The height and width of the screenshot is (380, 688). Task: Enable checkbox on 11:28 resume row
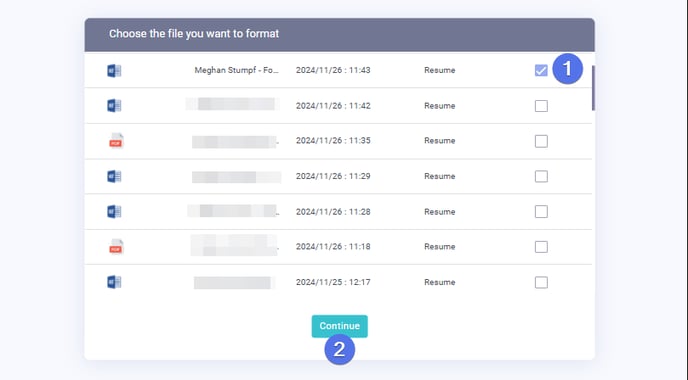(541, 212)
